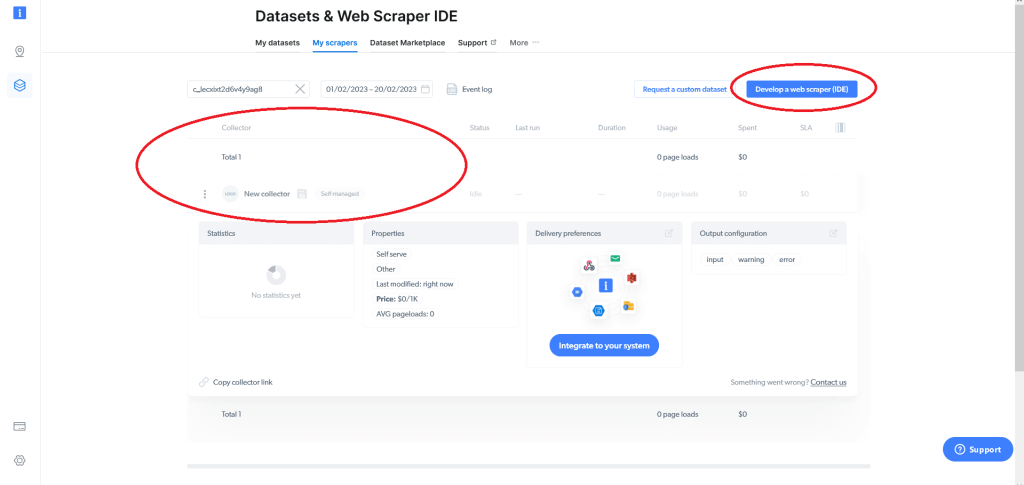Click the Bright Data logo icon
The width and height of the screenshot is (1024, 485).
(19, 12)
